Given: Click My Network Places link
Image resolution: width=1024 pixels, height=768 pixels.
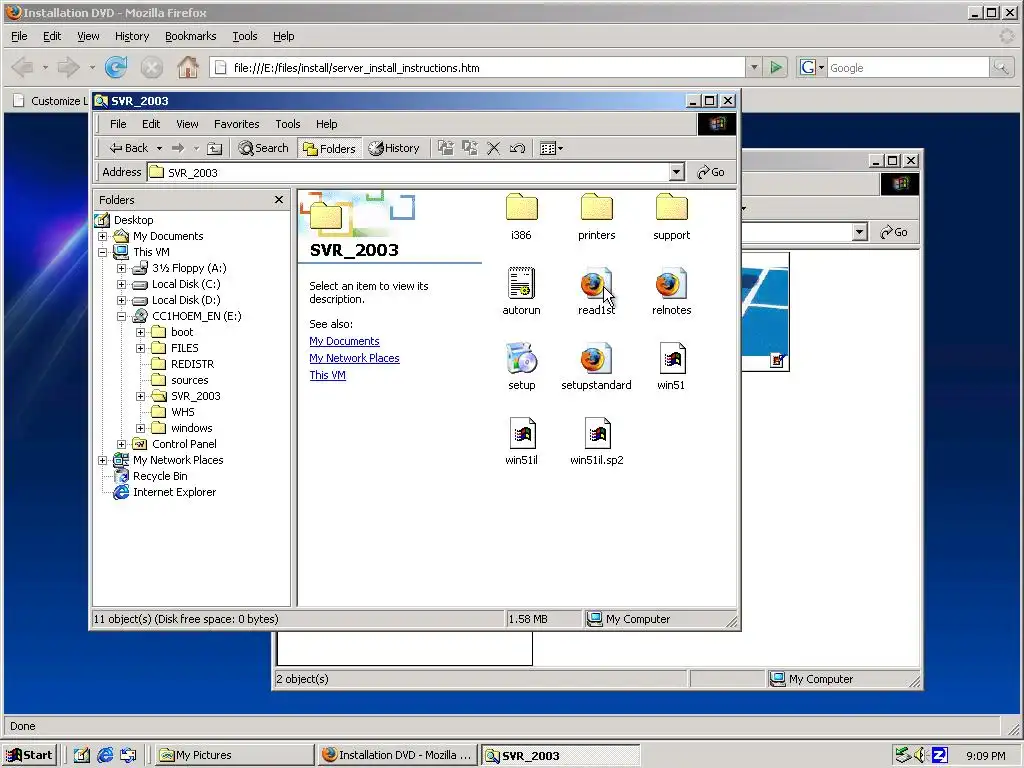Looking at the screenshot, I should point(354,358).
